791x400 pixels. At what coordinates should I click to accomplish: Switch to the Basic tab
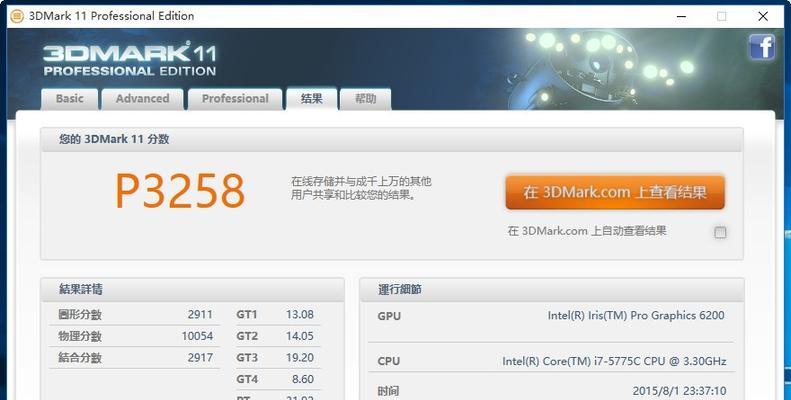click(x=70, y=99)
